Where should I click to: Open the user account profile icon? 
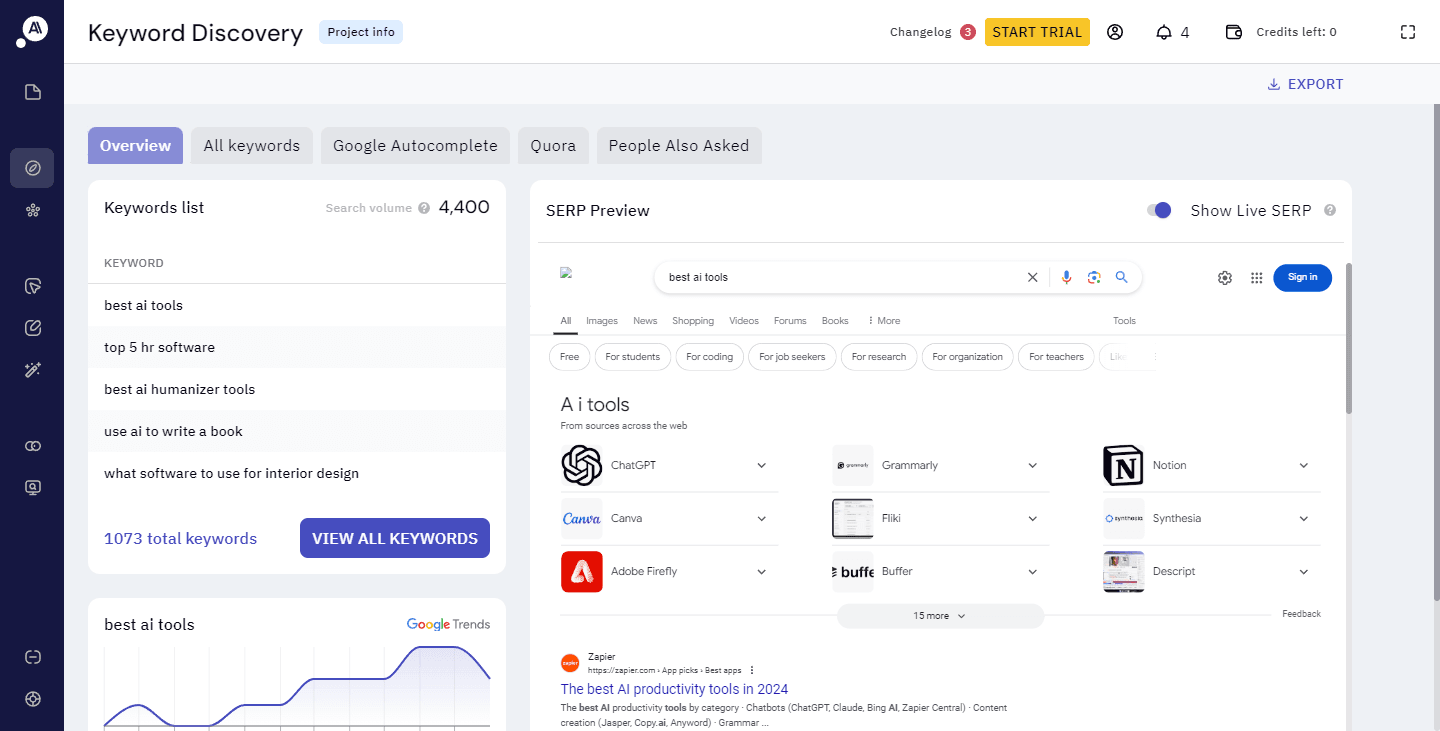pyautogui.click(x=1115, y=32)
